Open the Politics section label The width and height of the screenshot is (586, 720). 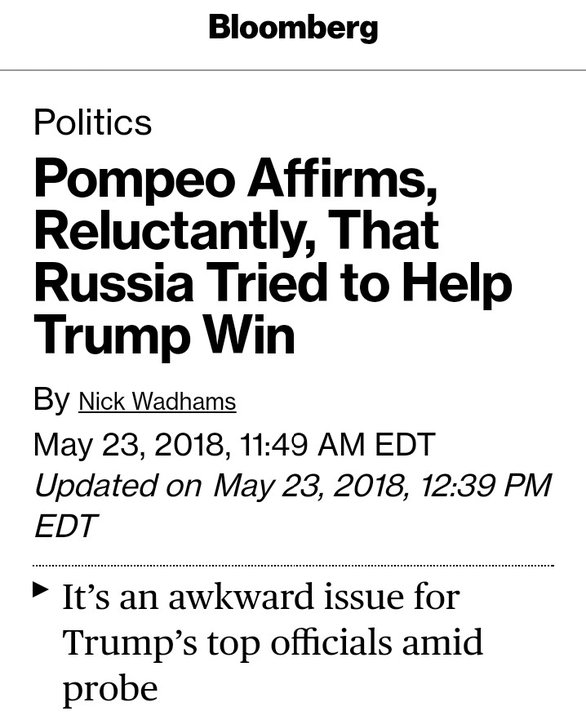[x=93, y=122]
